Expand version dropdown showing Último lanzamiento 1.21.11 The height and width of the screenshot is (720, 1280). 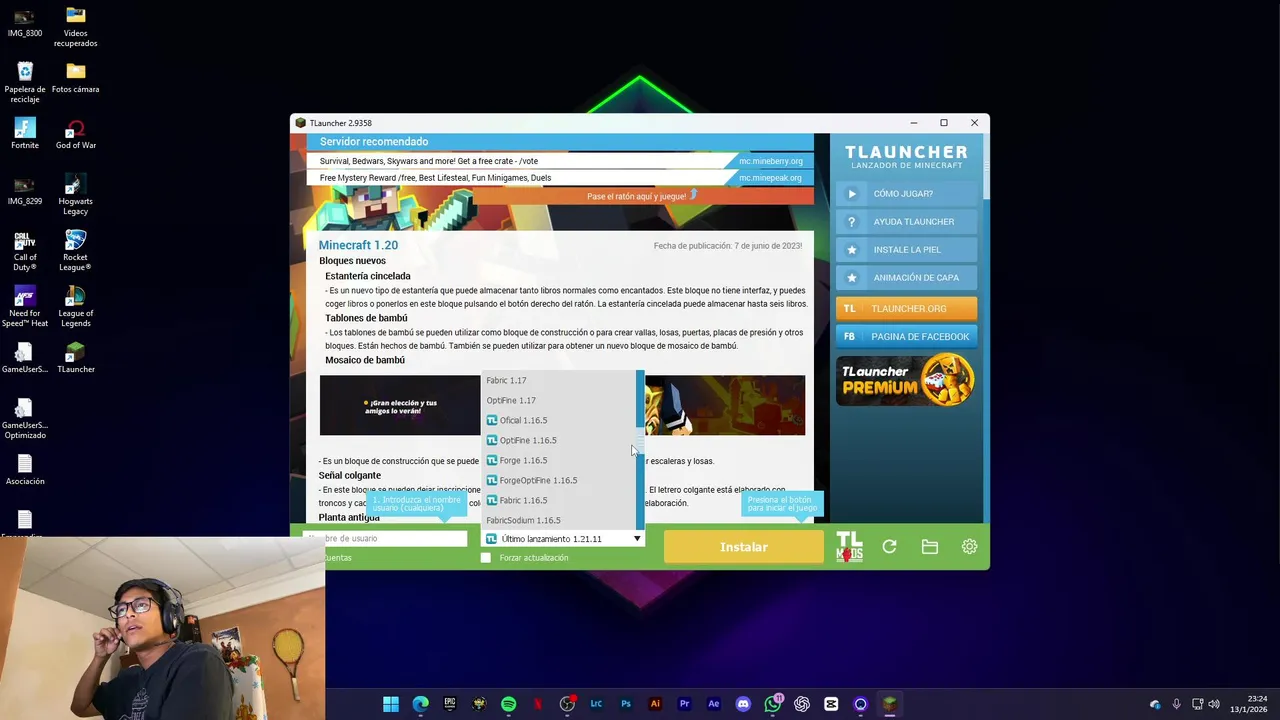pos(563,539)
